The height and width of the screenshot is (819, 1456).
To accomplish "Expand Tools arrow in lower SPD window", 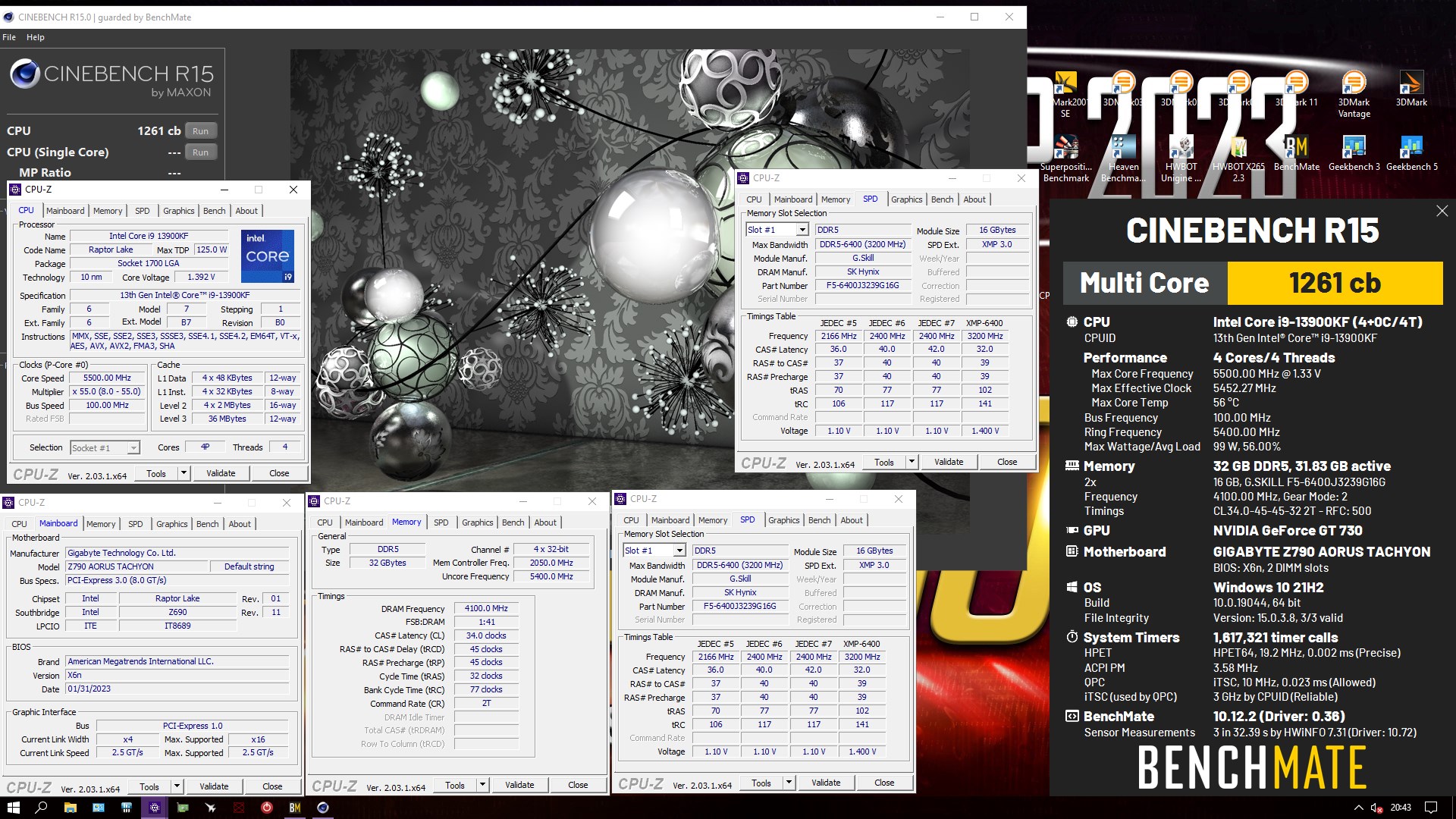I will pyautogui.click(x=789, y=783).
